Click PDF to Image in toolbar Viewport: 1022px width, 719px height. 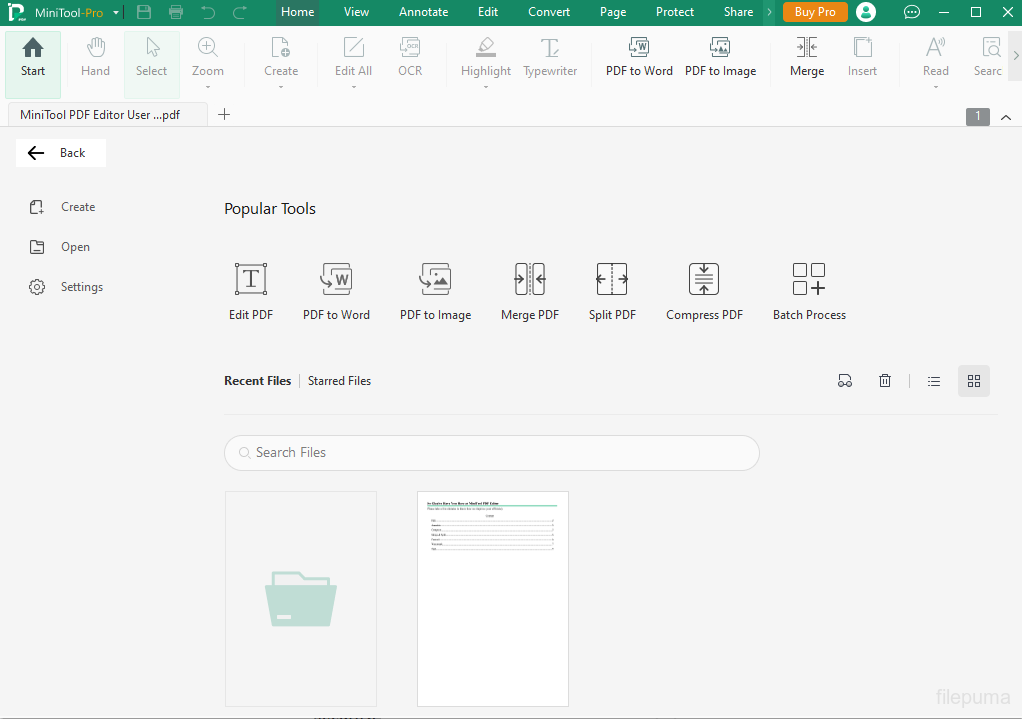[720, 57]
